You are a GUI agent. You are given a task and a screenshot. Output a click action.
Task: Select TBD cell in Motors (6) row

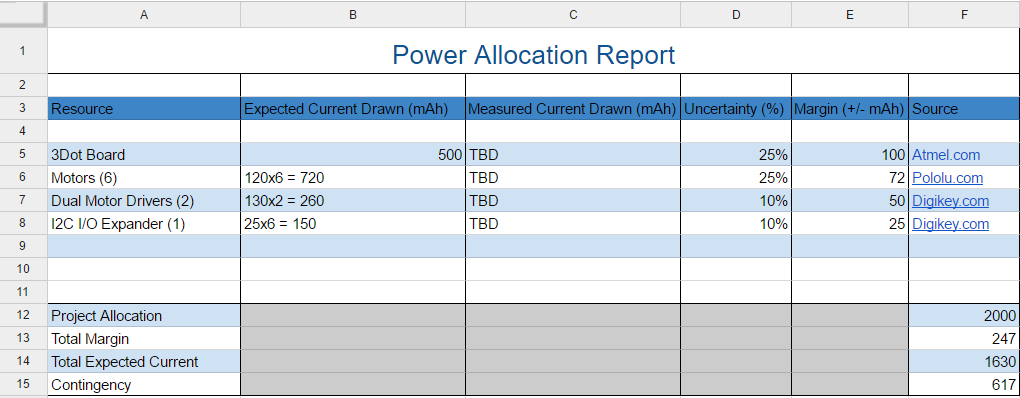pos(573,178)
